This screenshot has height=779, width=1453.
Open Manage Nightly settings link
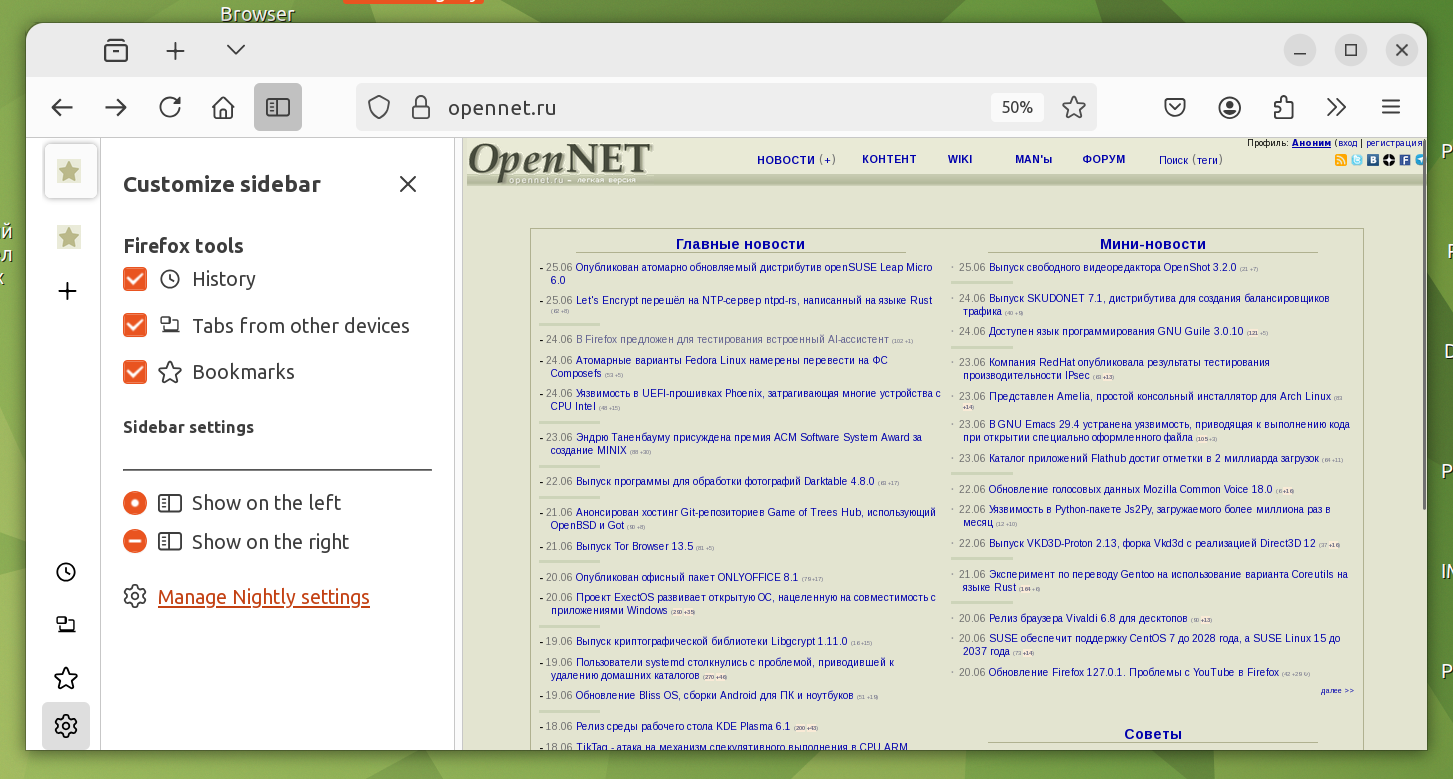[264, 597]
